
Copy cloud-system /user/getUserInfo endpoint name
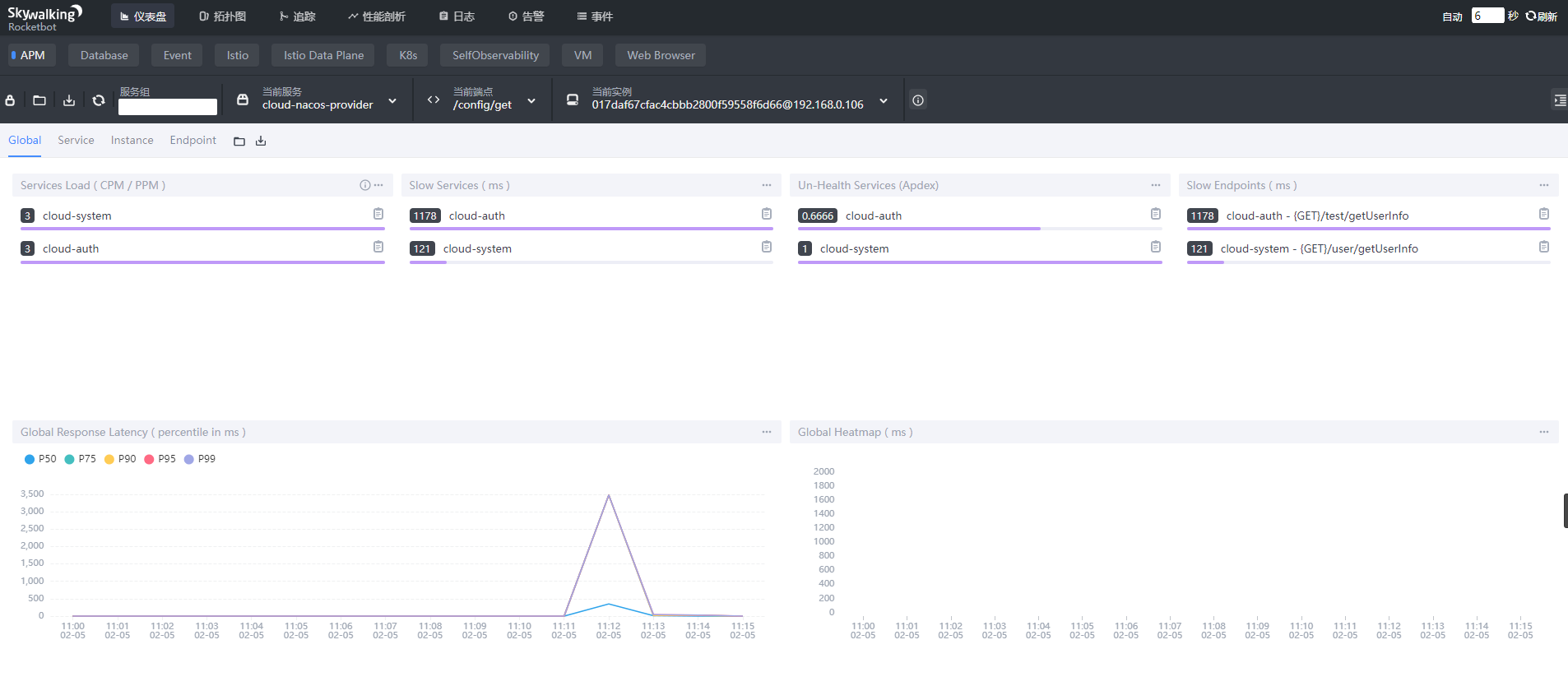pyautogui.click(x=1544, y=247)
